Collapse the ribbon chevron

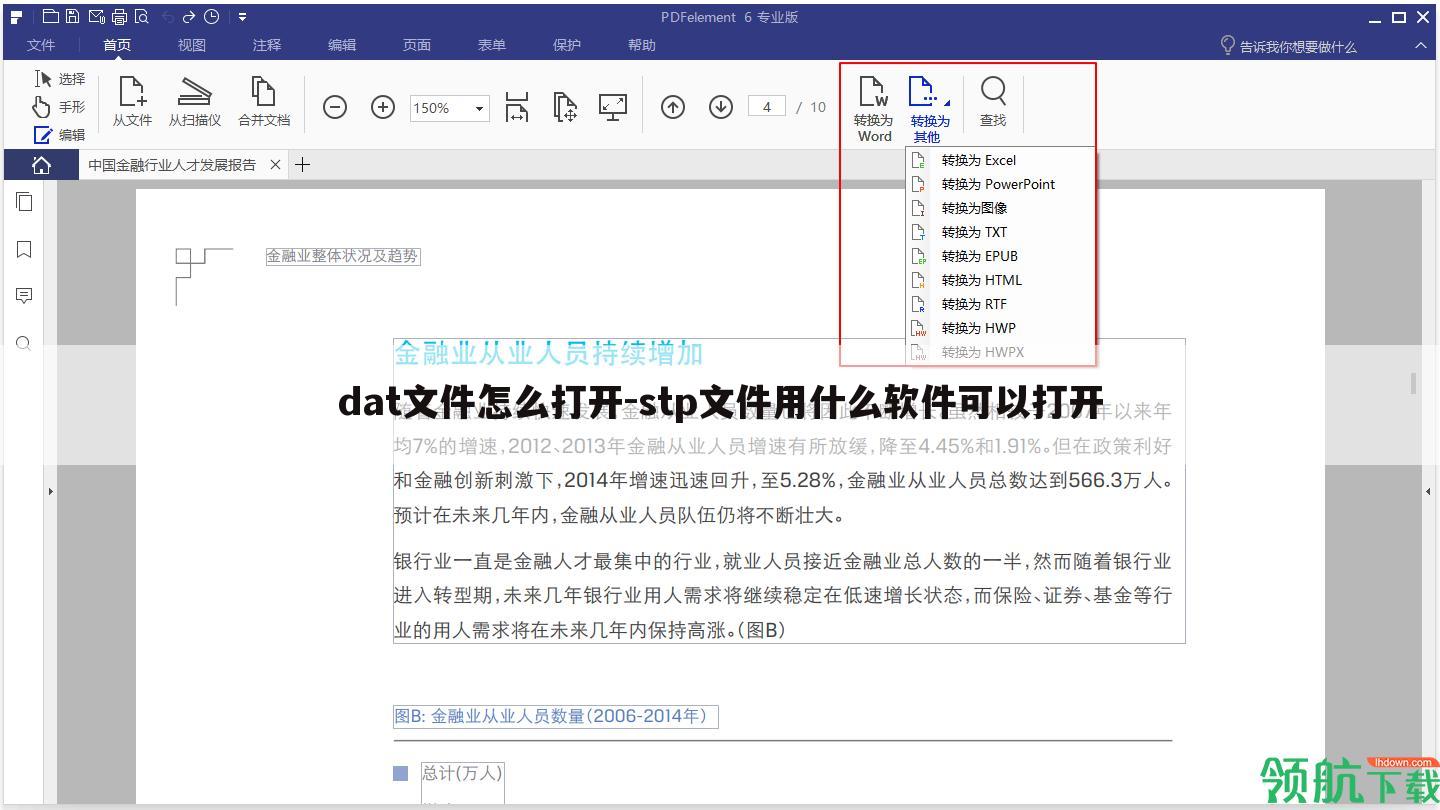pos(1420,45)
